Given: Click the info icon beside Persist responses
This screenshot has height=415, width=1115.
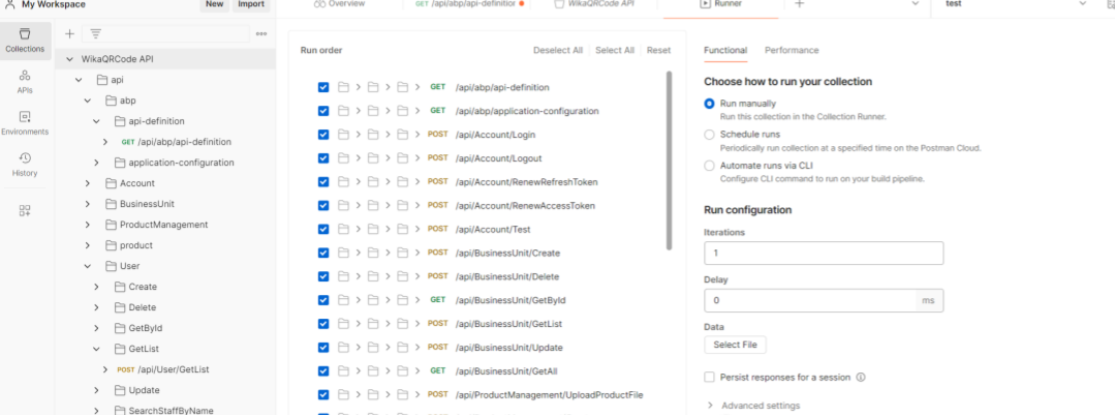Looking at the screenshot, I should (861, 377).
